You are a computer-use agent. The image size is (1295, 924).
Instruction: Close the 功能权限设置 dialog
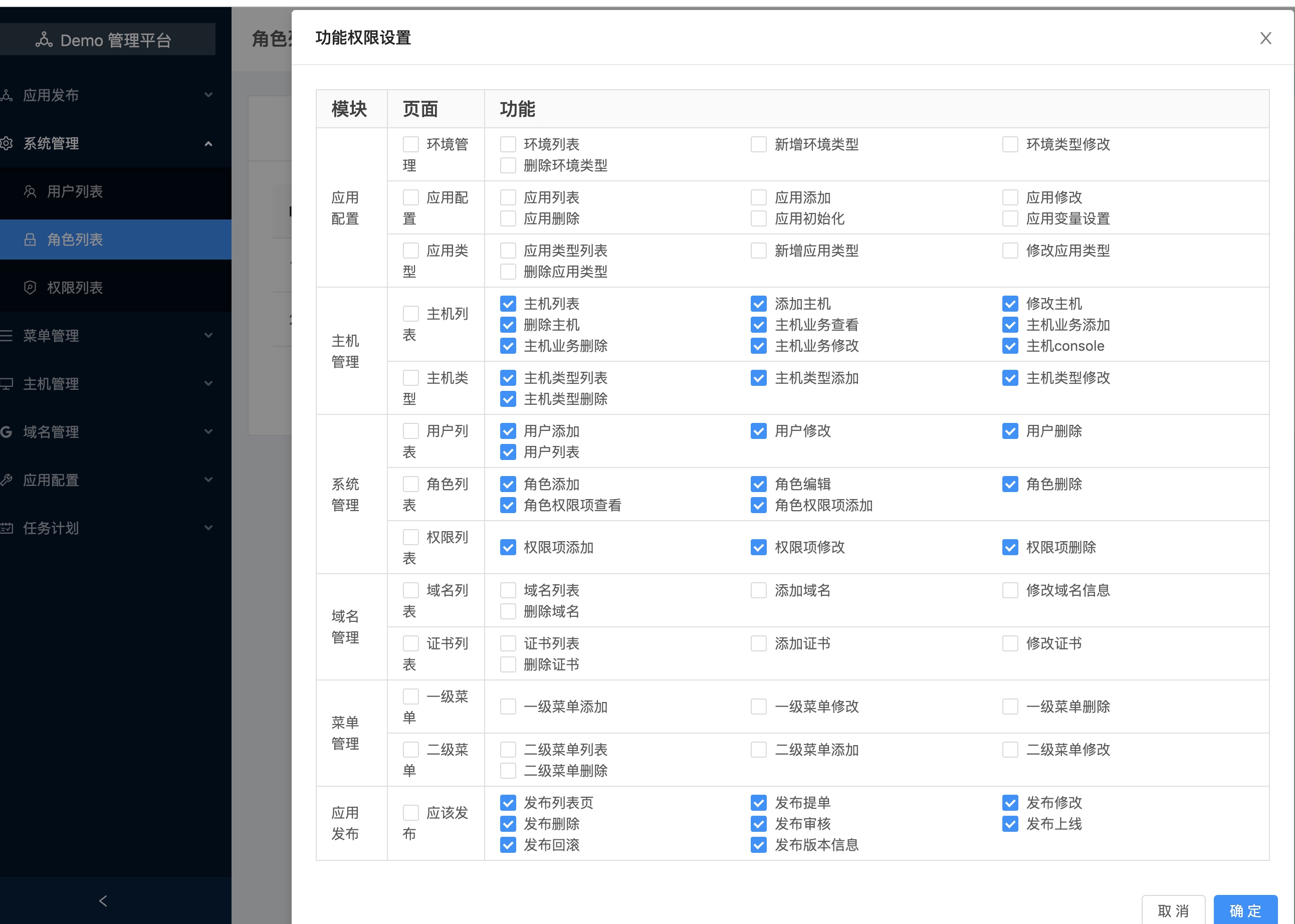[x=1265, y=38]
